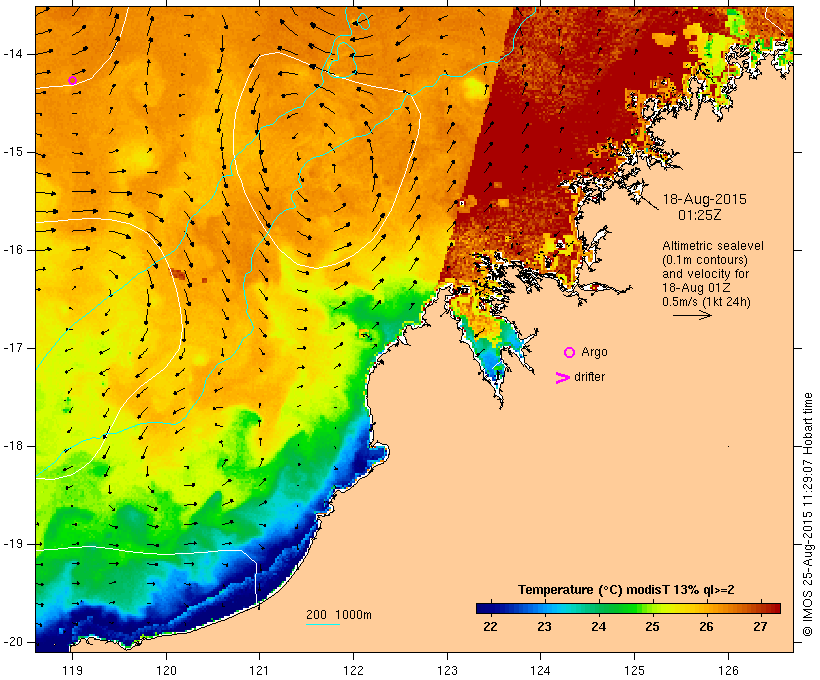820x680 pixels.
Task: Click the longitude axis label '122'
Action: point(354,670)
